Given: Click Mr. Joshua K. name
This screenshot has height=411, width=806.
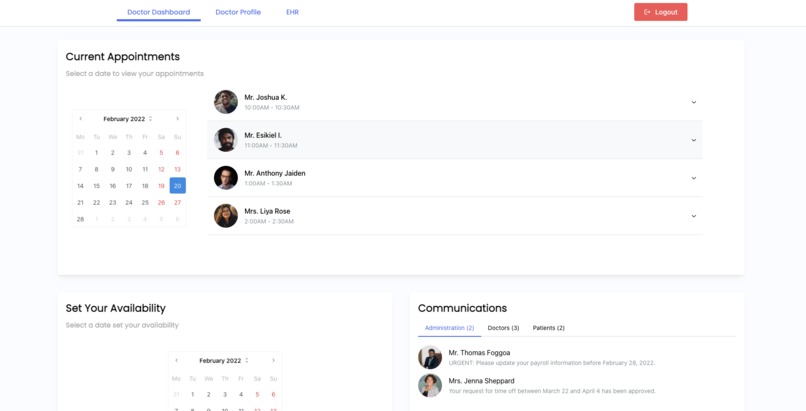Looking at the screenshot, I should tap(266, 97).
